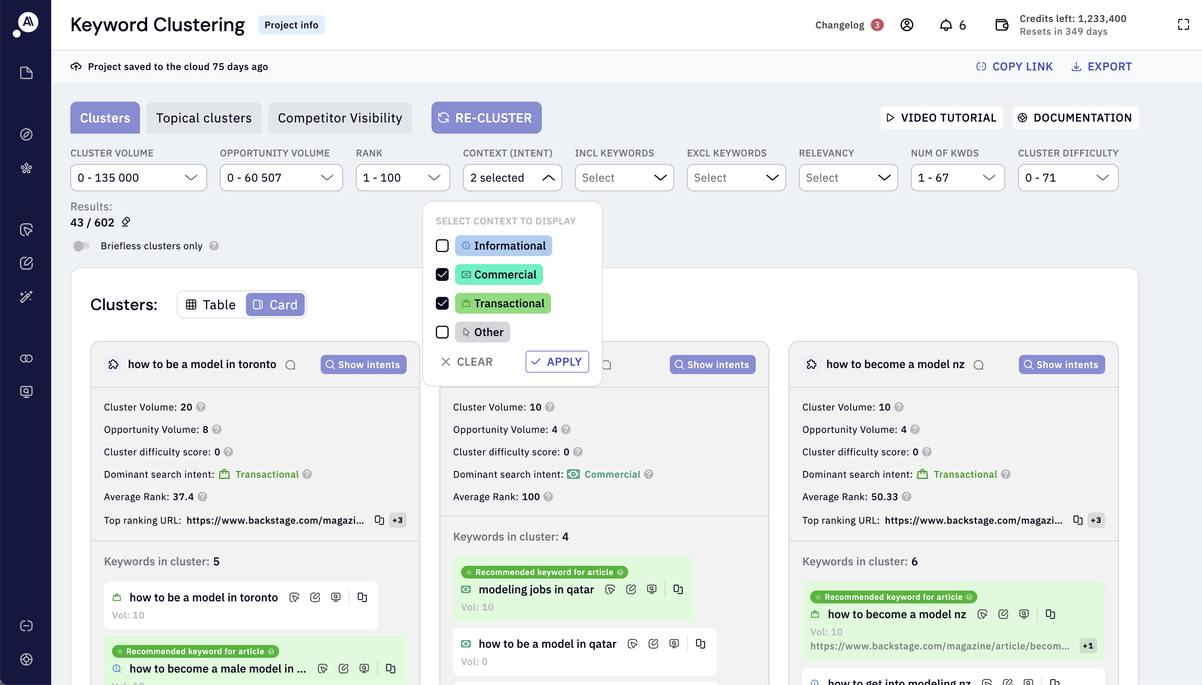Switch to the Table view of clusters

pyautogui.click(x=210, y=304)
